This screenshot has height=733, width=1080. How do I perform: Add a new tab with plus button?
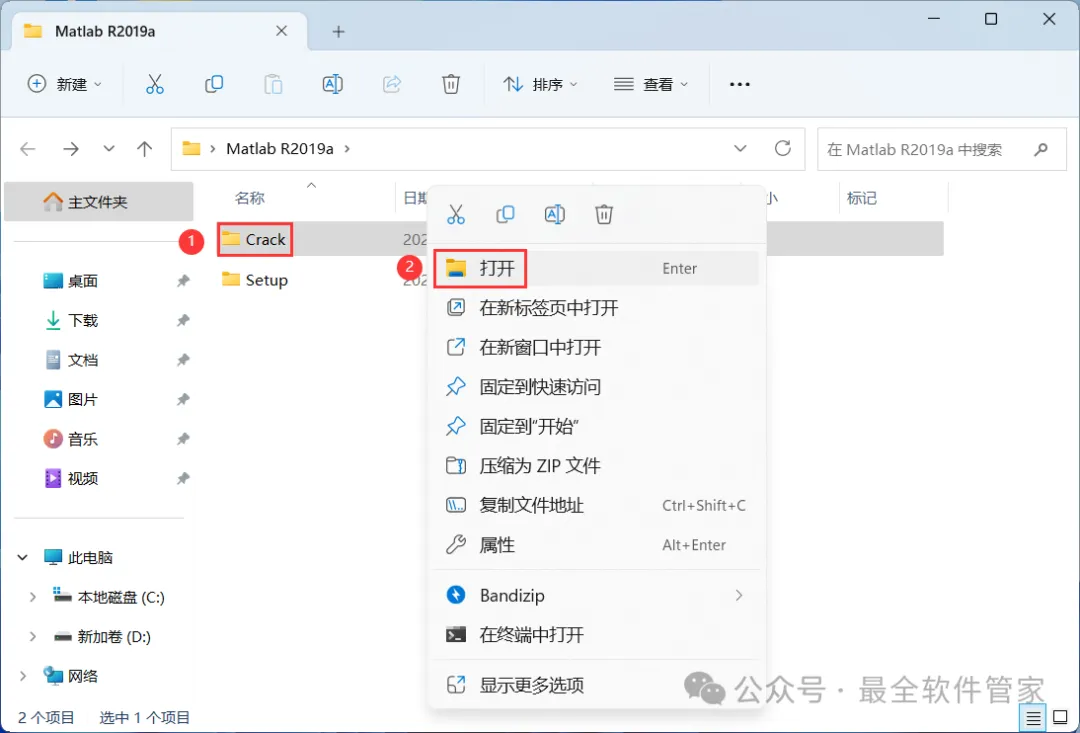(338, 32)
